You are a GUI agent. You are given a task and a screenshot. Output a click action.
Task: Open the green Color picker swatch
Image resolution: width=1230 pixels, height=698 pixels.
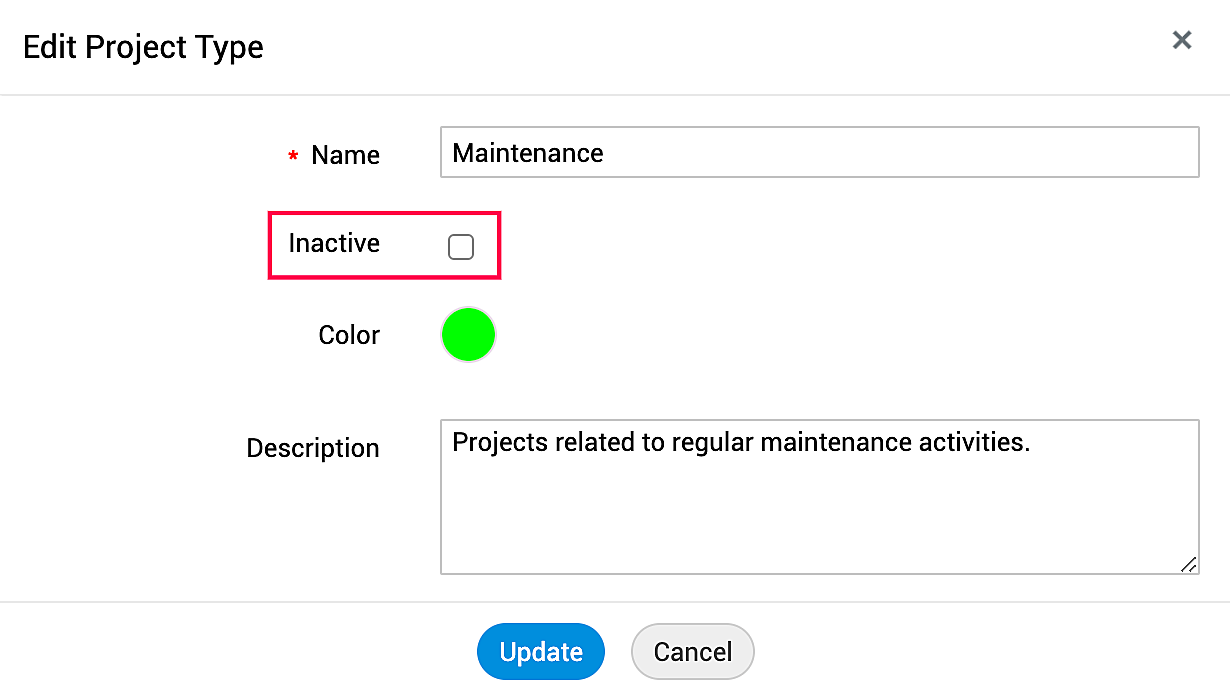(468, 335)
